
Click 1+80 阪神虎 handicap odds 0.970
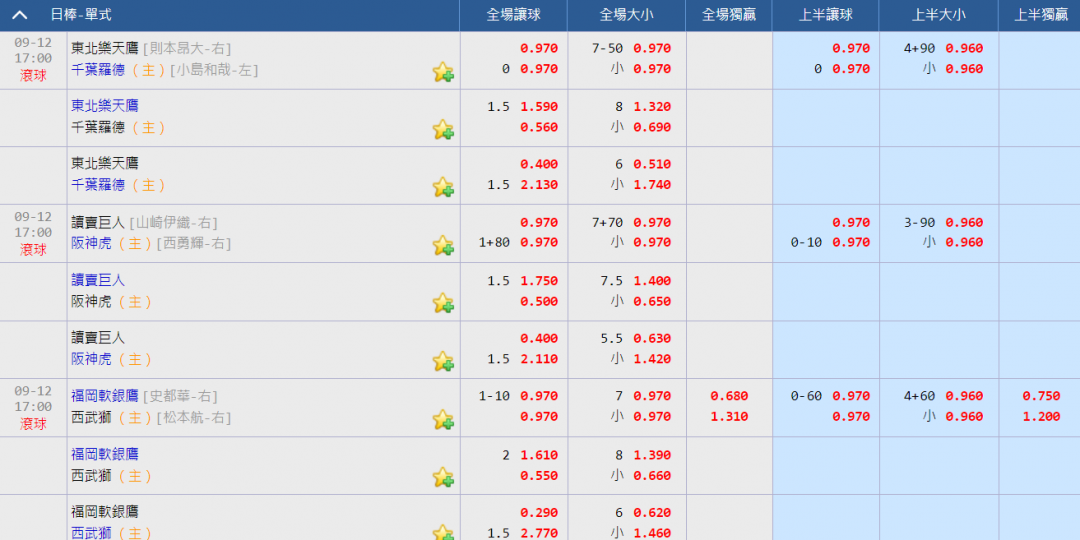click(x=539, y=242)
